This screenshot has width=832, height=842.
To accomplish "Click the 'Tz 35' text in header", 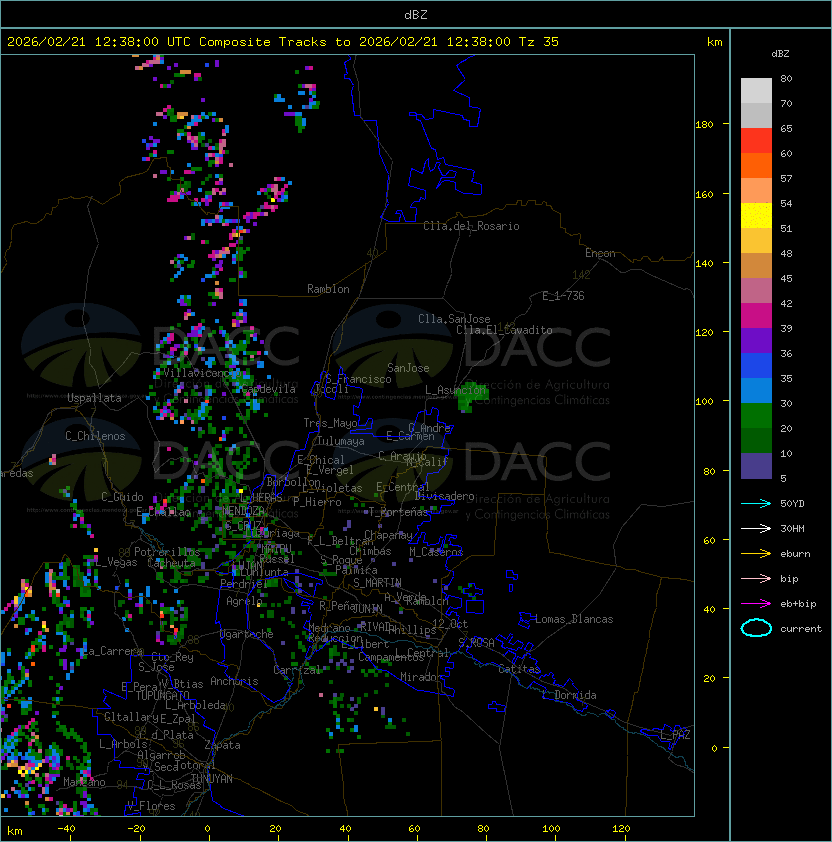I will (x=539, y=41).
